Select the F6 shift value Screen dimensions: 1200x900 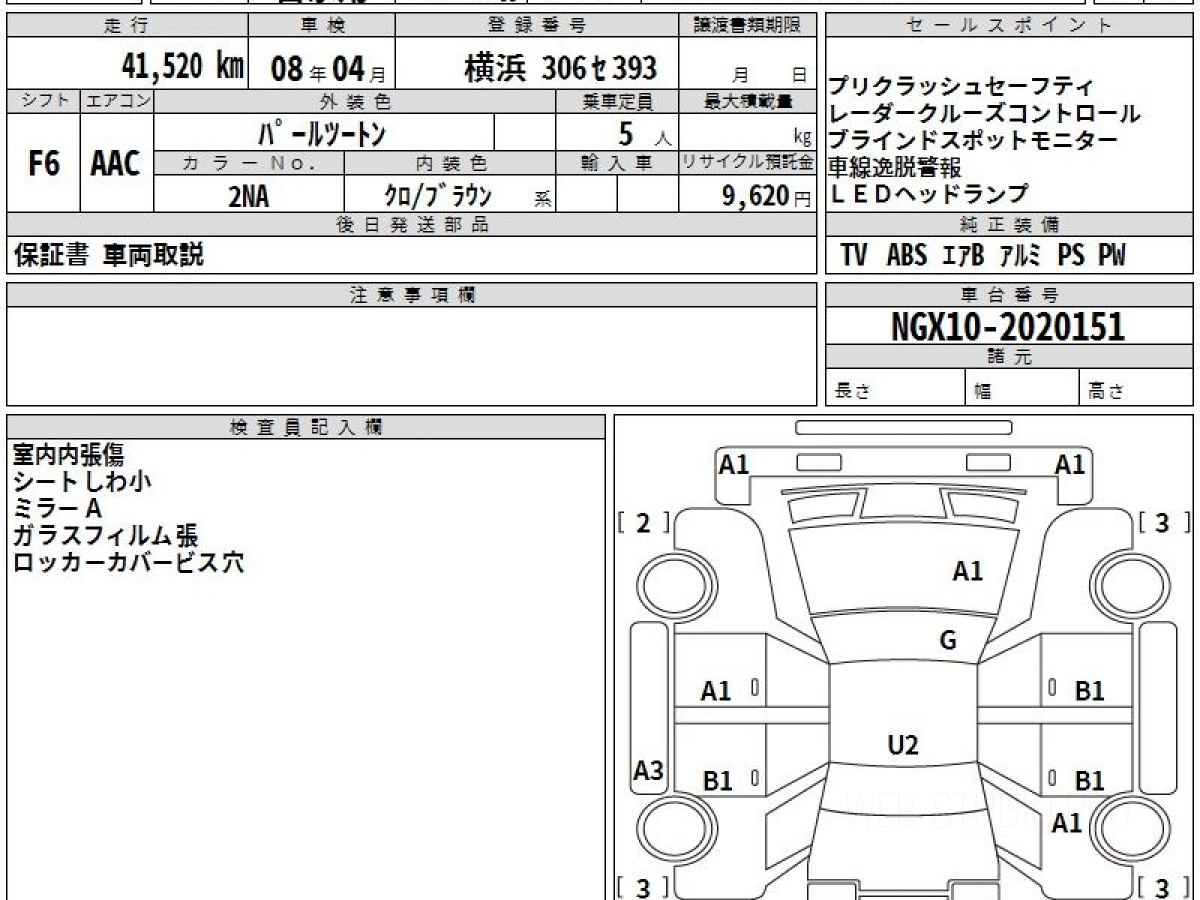pos(44,164)
